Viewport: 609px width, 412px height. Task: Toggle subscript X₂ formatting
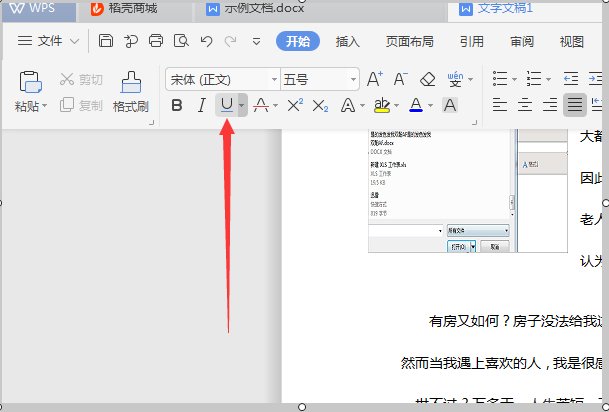(x=320, y=106)
